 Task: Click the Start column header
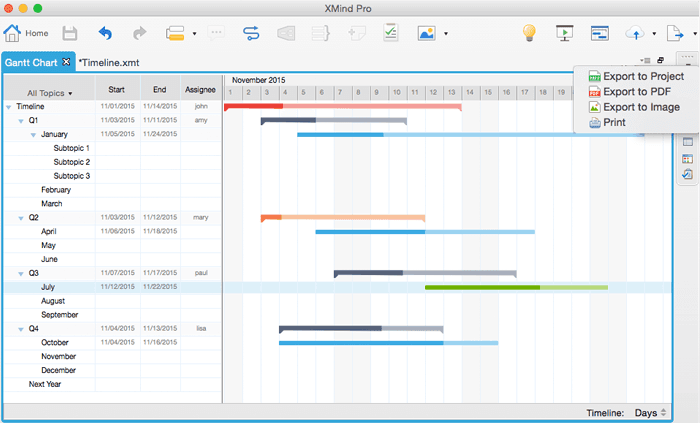(117, 90)
